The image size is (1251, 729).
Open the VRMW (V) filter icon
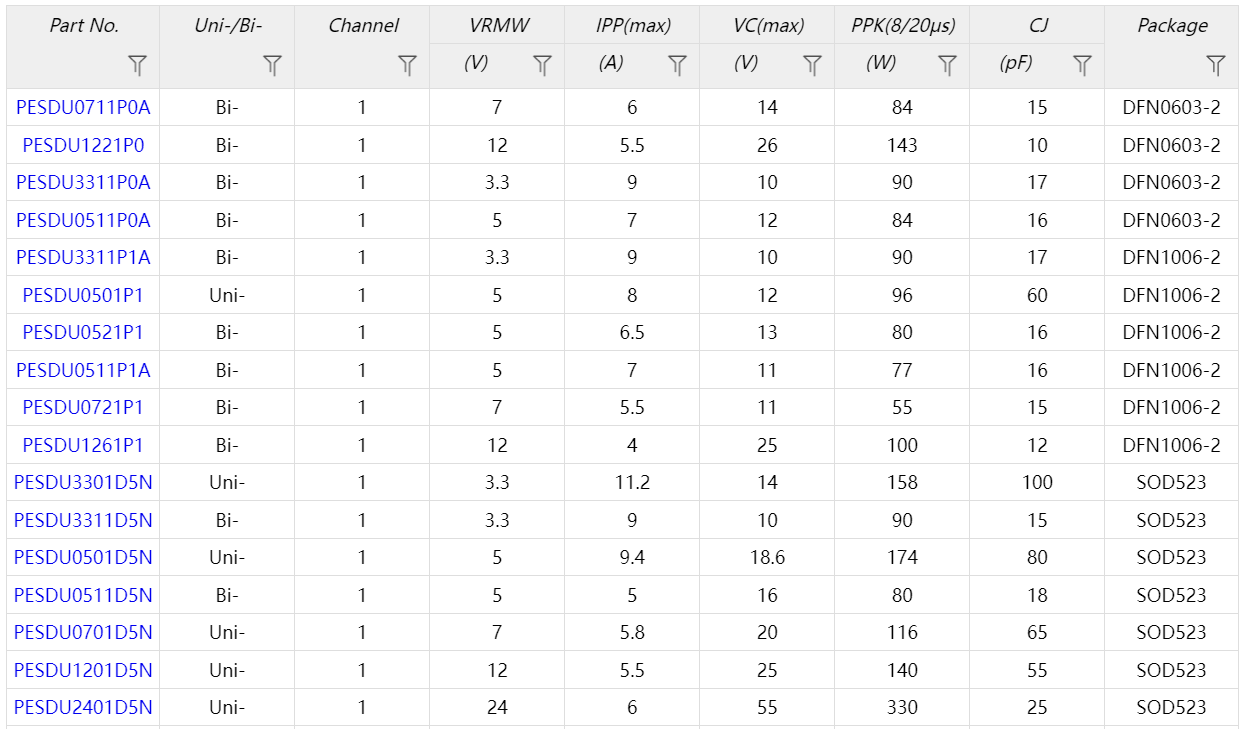[x=542, y=66]
